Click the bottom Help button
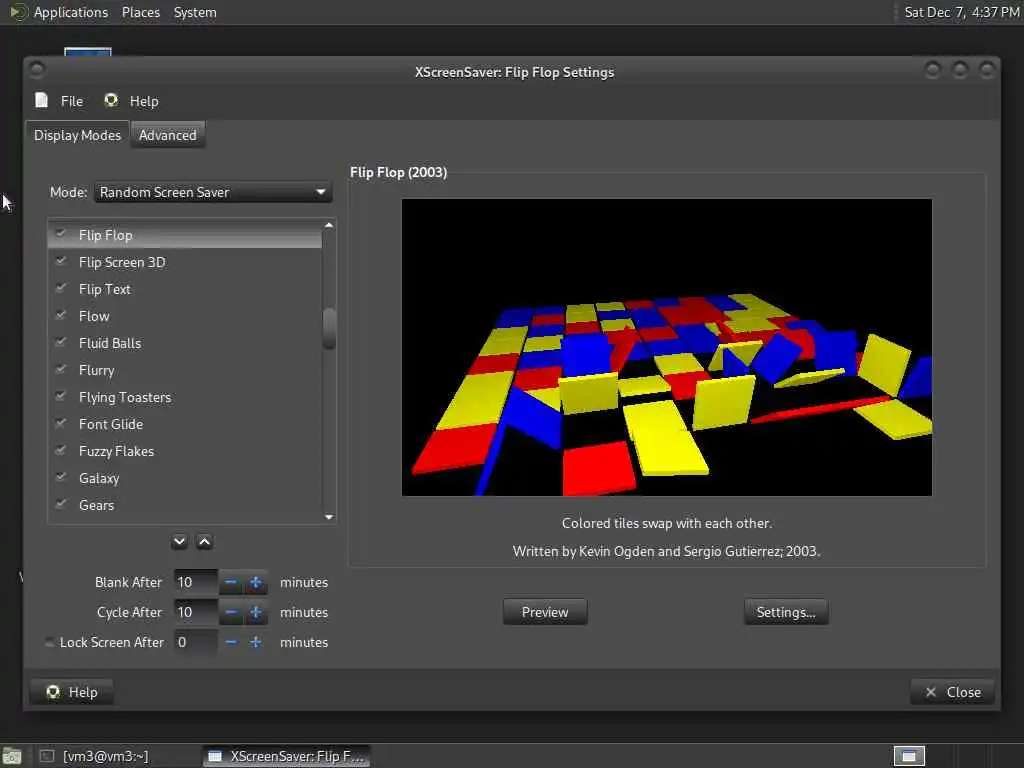 [72, 692]
